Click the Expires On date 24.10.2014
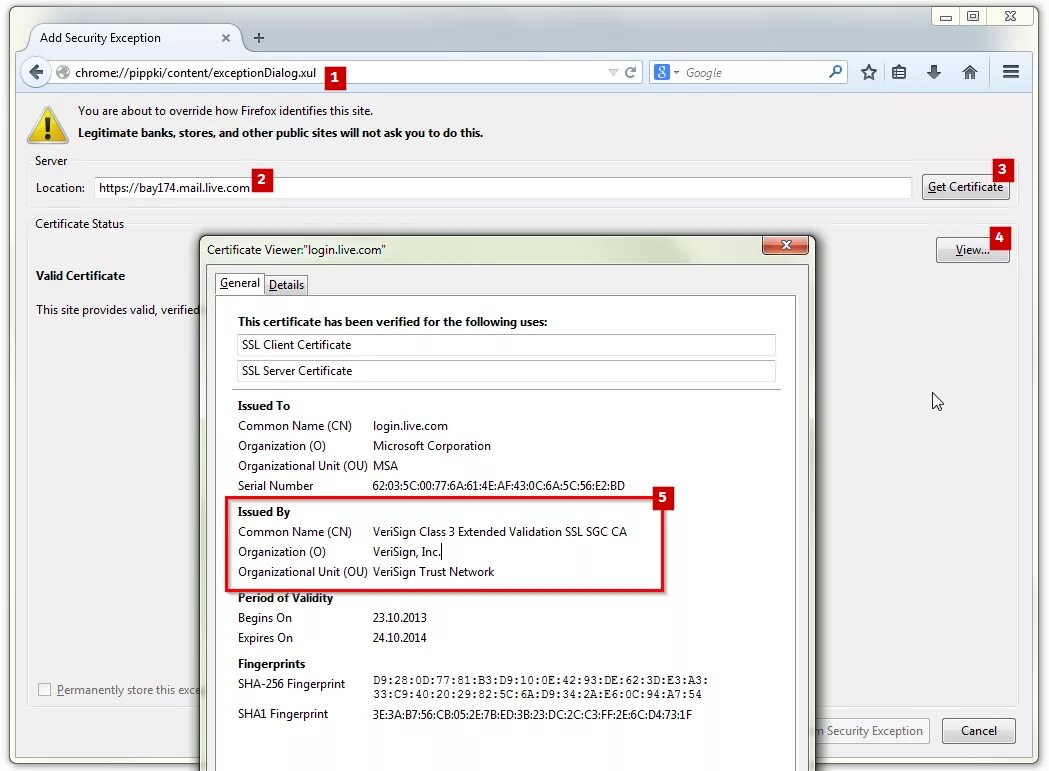 (399, 638)
